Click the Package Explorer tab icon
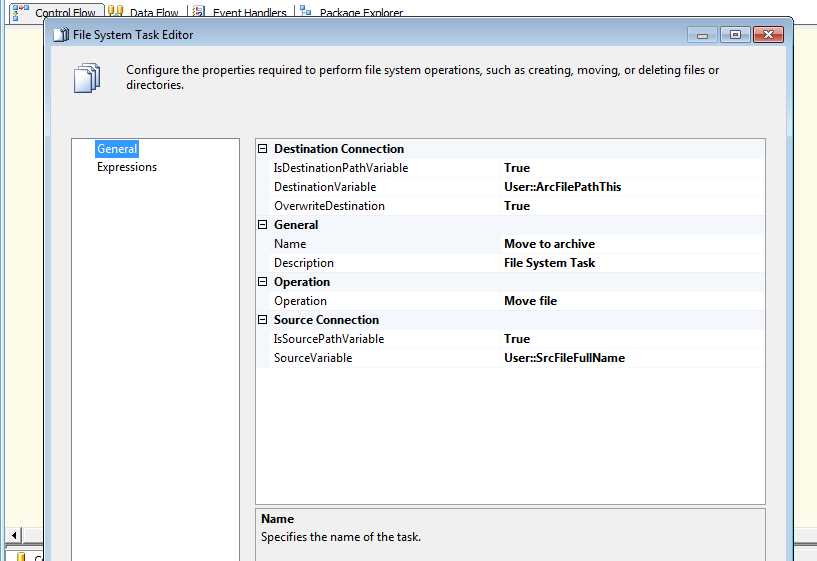 pos(306,10)
